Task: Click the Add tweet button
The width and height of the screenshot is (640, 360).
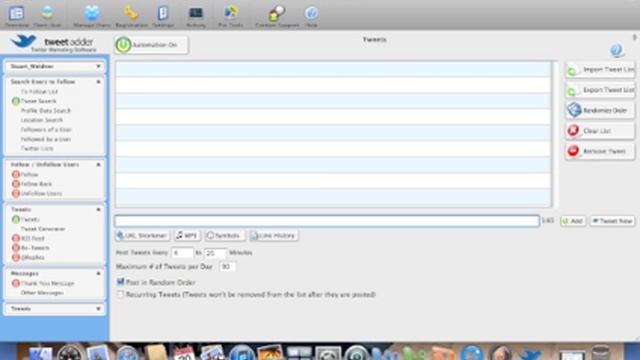Action: coord(573,221)
